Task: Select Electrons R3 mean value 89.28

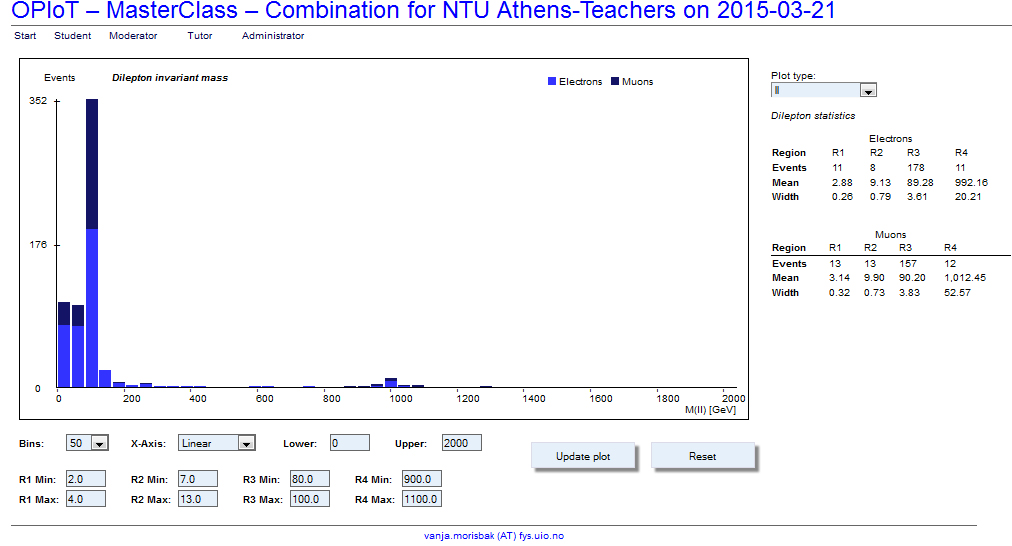Action: click(x=920, y=183)
